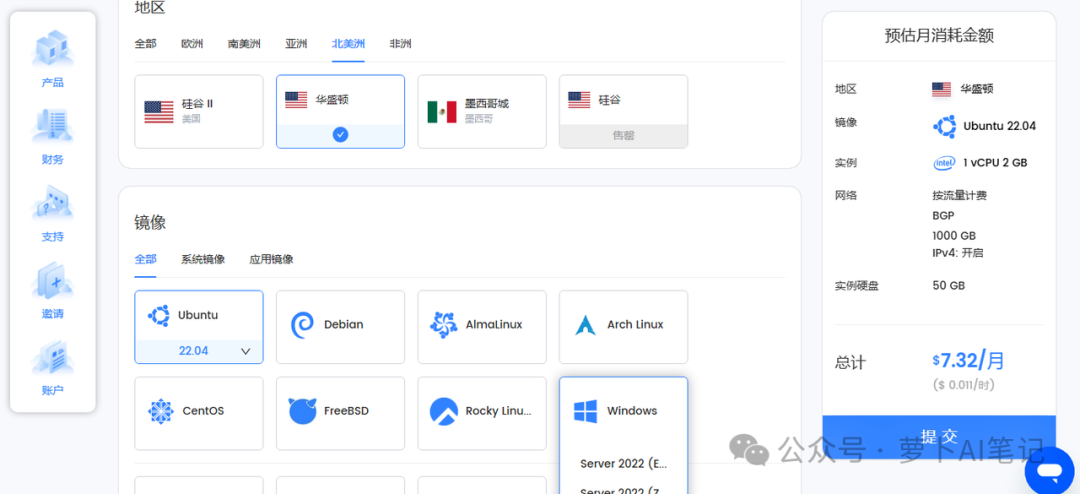Open the 账户 section in the sidebar
The height and width of the screenshot is (494, 1080).
pyautogui.click(x=52, y=368)
